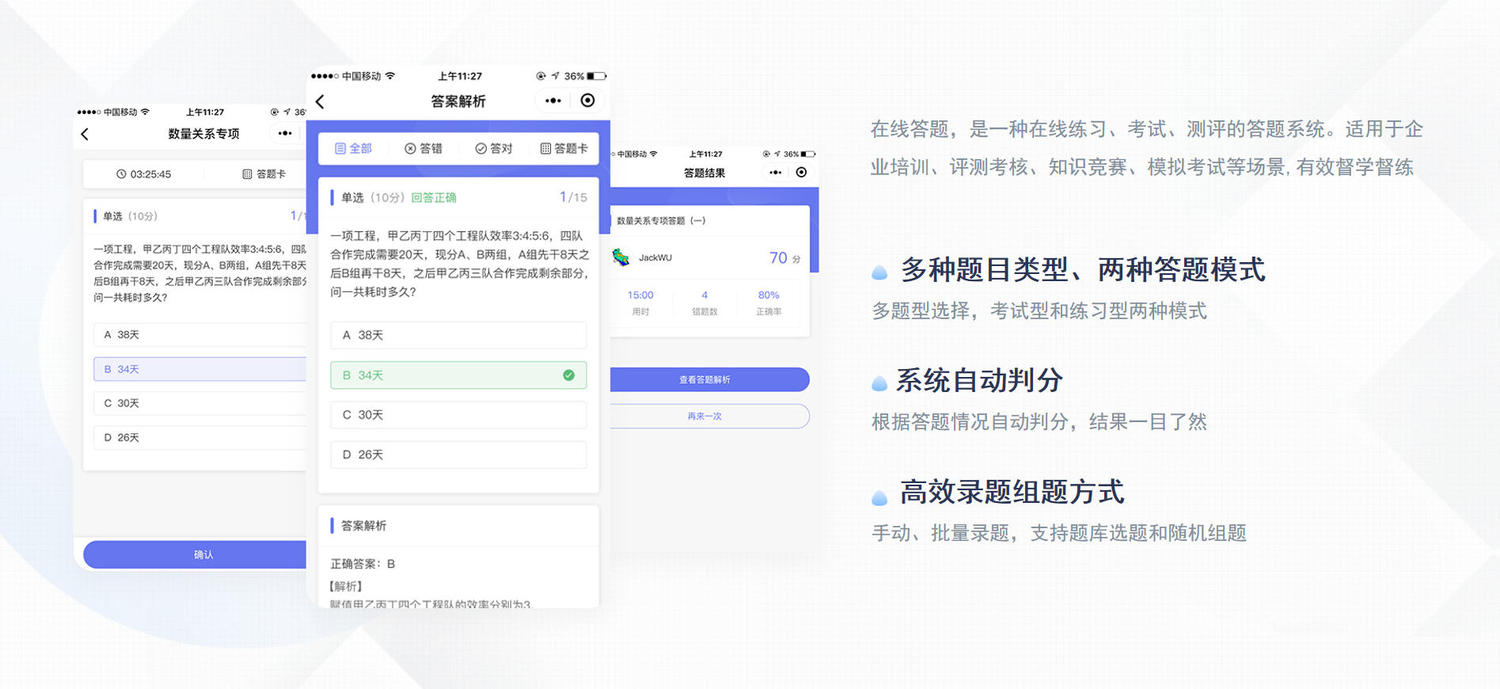Click the question text on 答案解析 screen
This screenshot has width=1500, height=689.
click(x=459, y=263)
